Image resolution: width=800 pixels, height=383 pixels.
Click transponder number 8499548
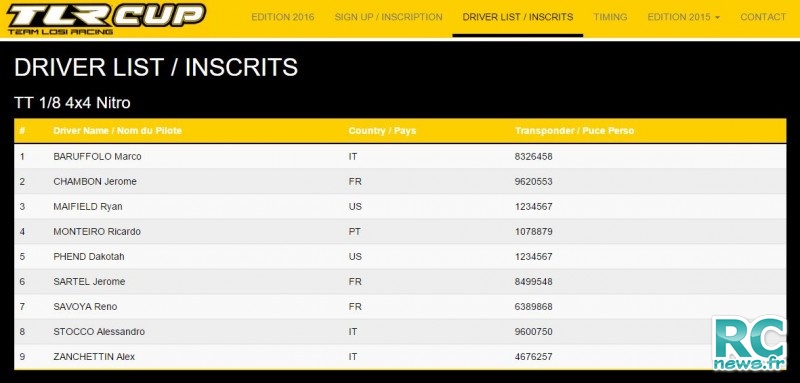534,282
